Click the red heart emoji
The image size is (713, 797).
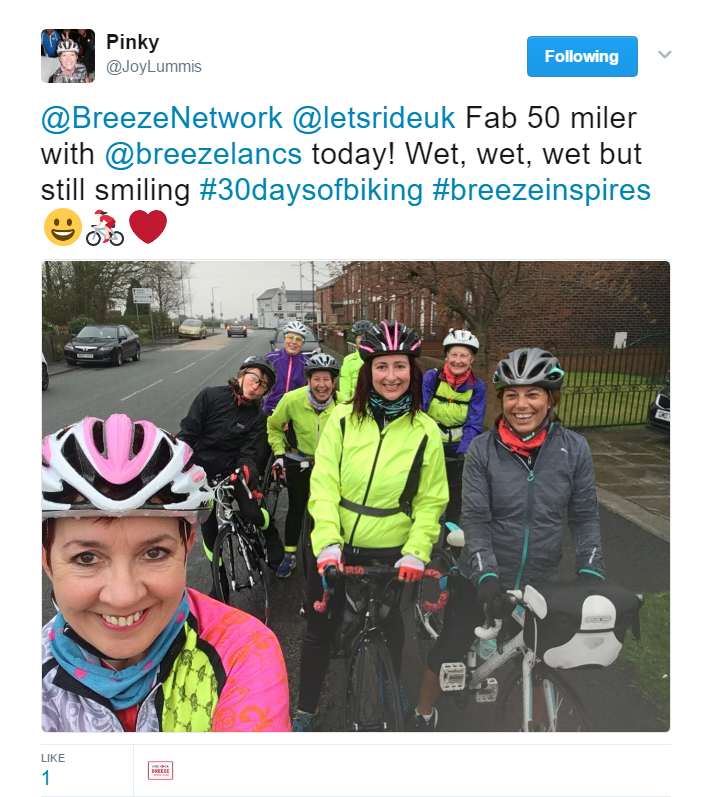(x=148, y=227)
